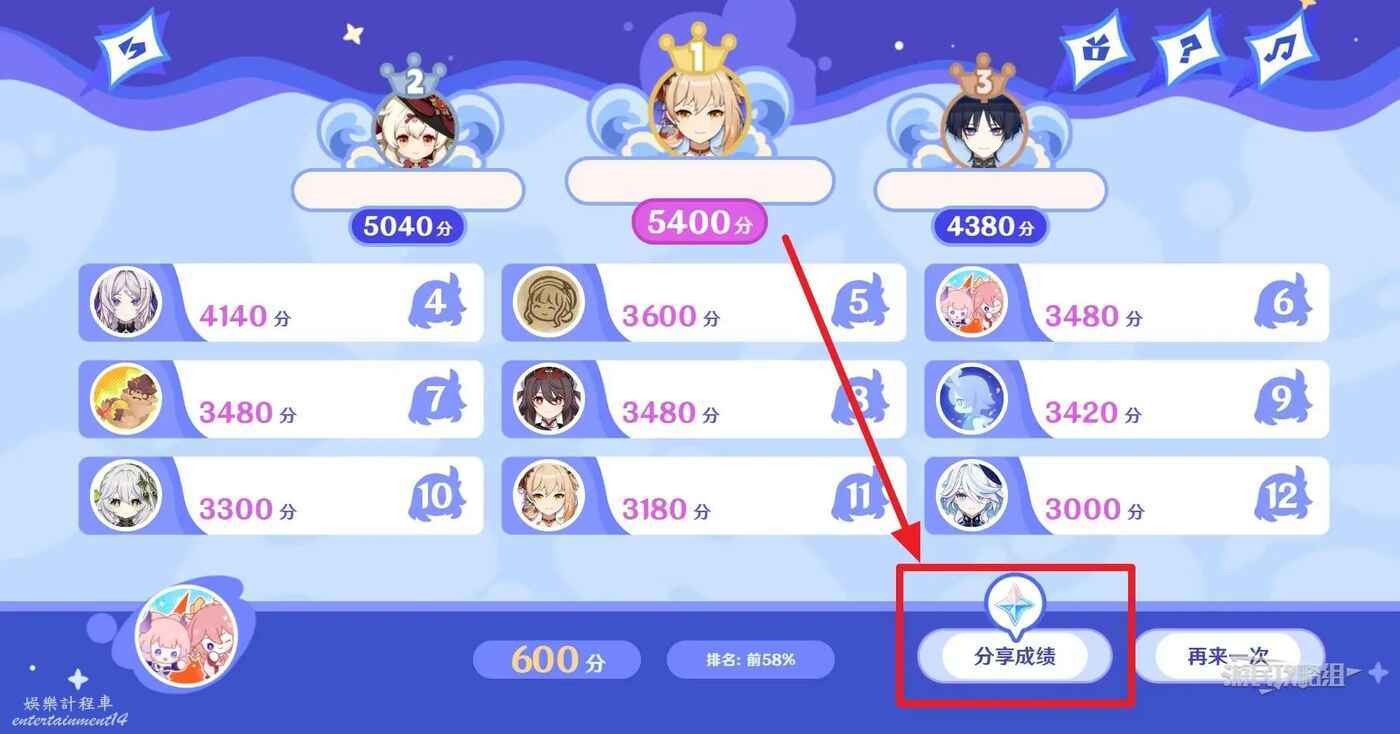Click the 分享成绩 share button
The image size is (1400, 734).
(x=1014, y=656)
